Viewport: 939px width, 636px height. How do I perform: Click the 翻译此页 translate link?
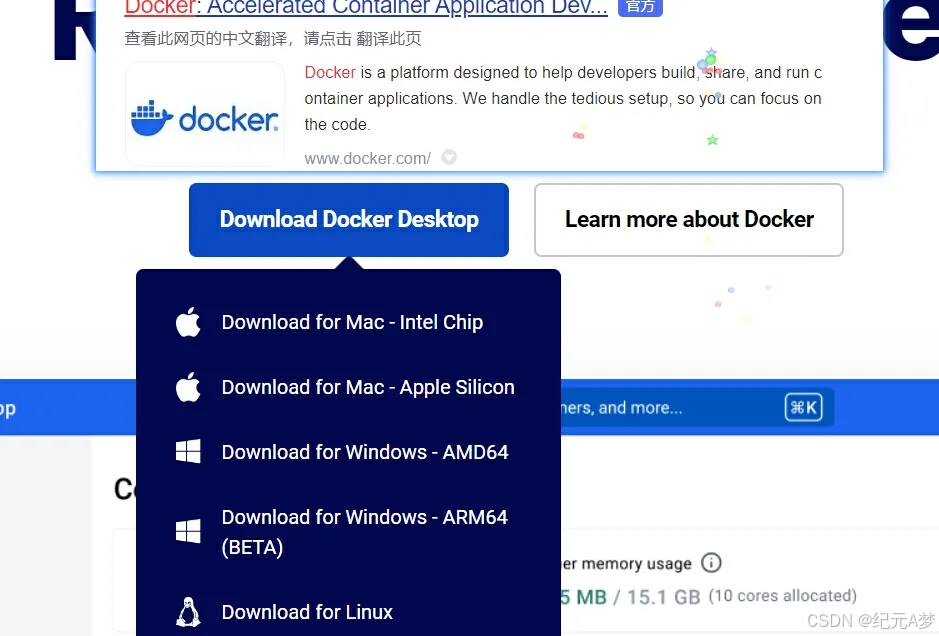click(x=388, y=39)
